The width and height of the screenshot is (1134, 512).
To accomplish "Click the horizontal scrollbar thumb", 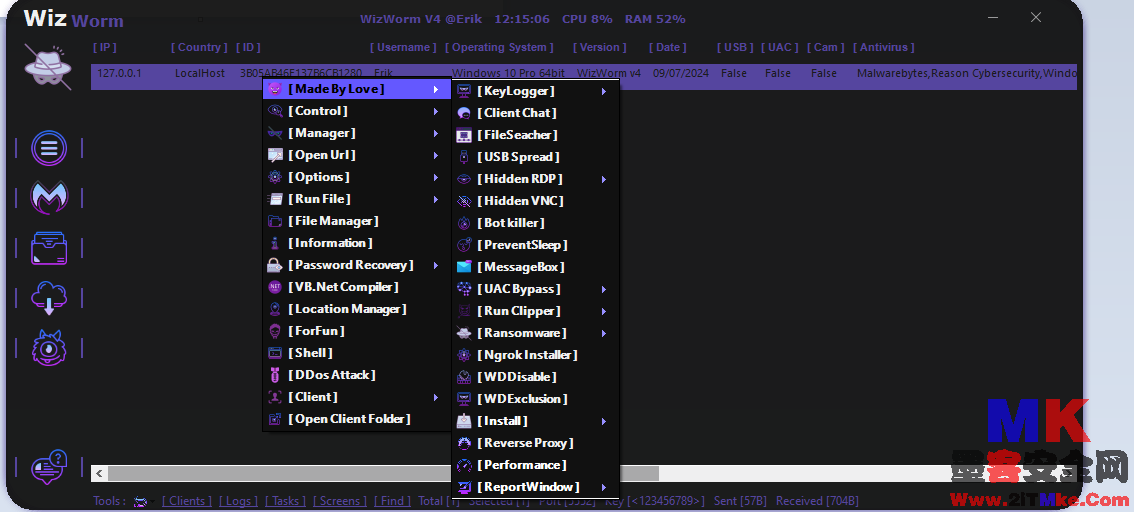I will [x=383, y=474].
